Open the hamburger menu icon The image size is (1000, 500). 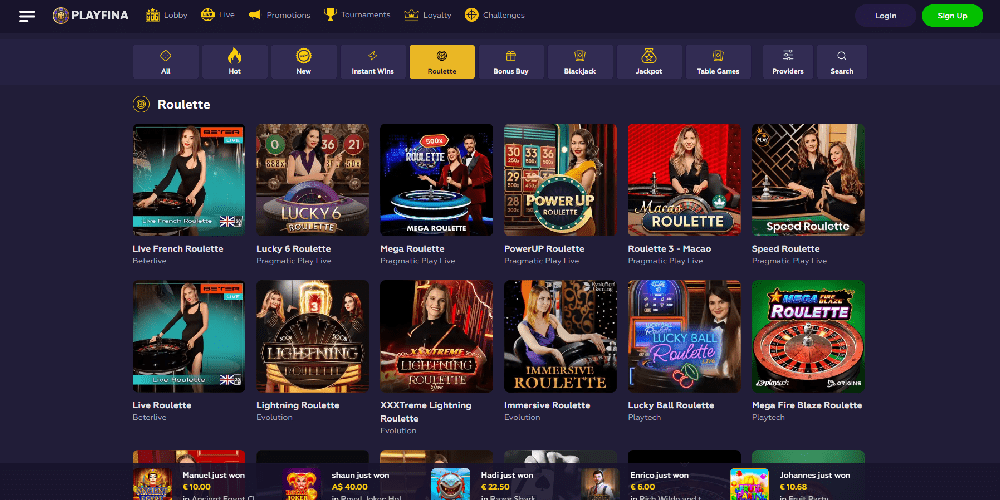coord(27,16)
